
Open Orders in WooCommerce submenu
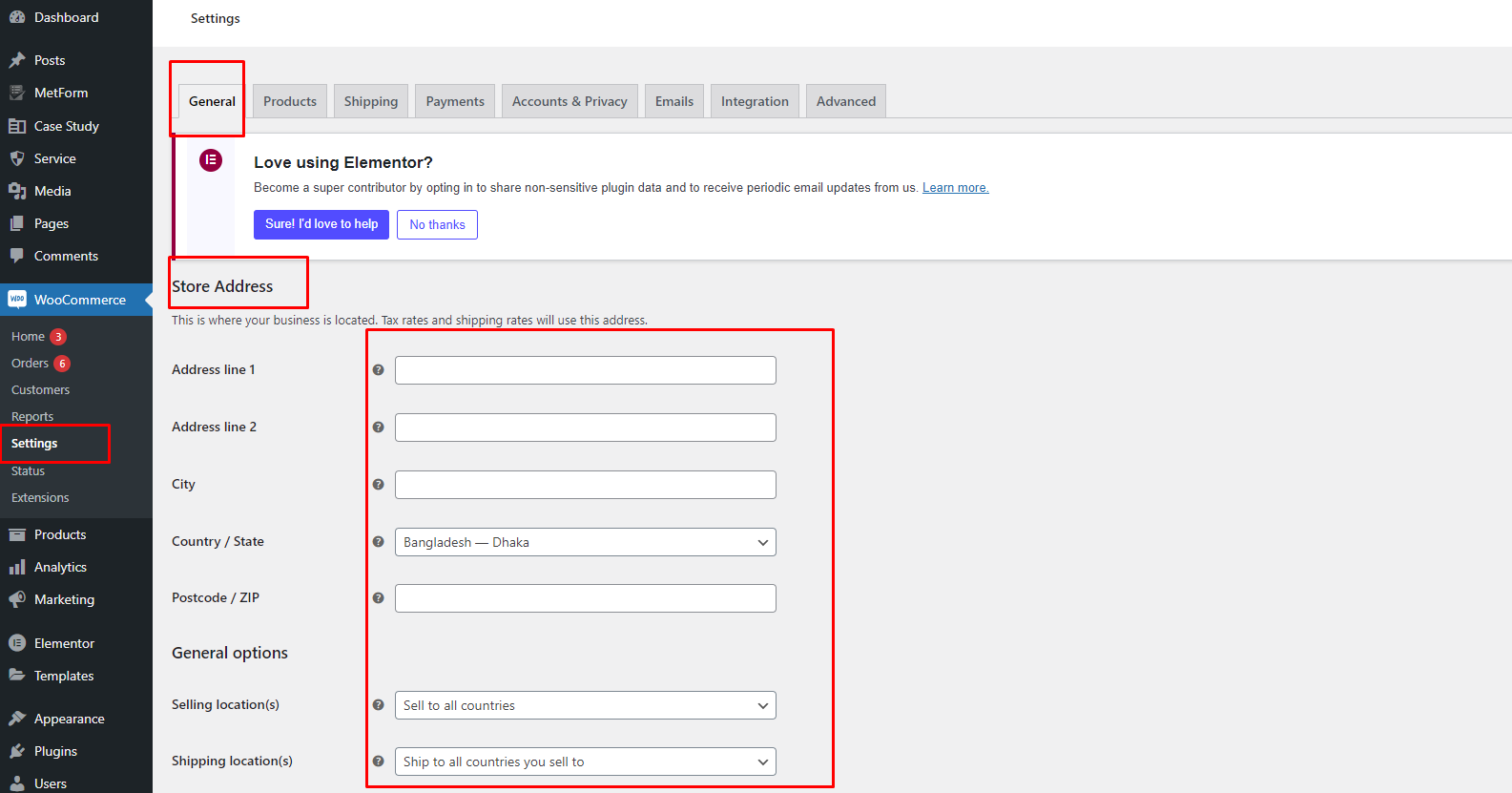tap(30, 364)
